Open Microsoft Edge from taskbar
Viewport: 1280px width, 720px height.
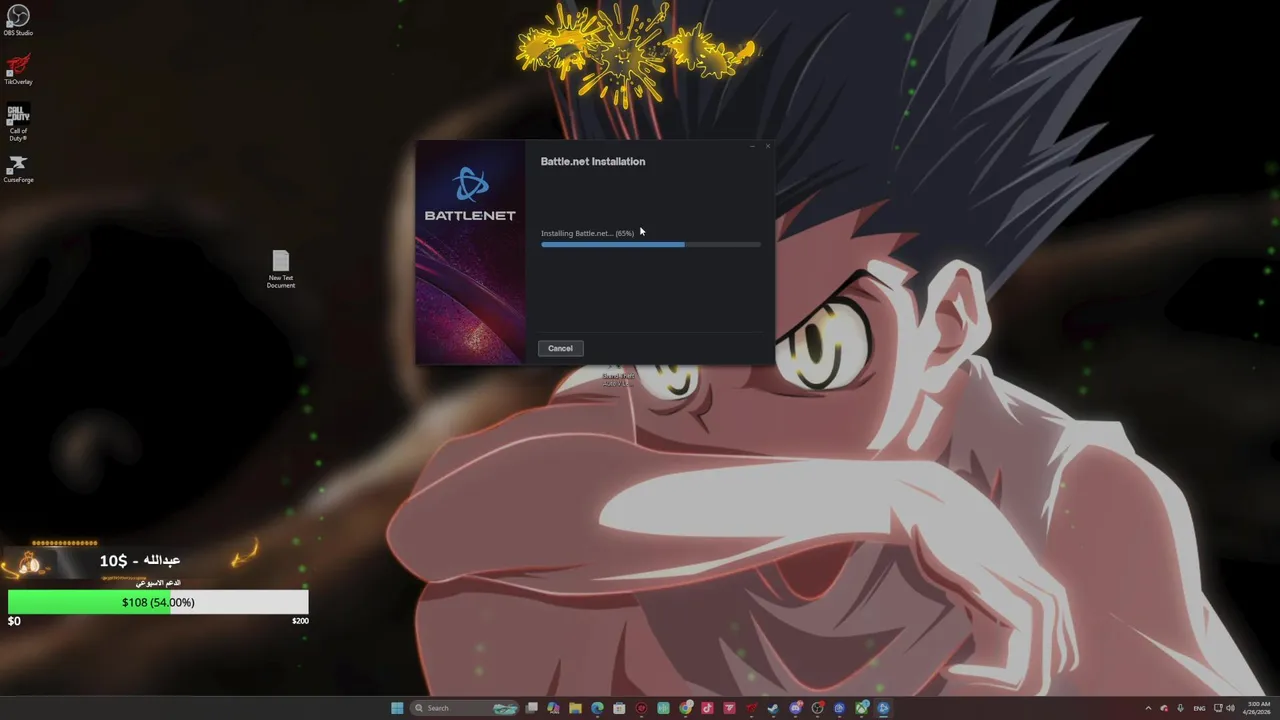597,708
